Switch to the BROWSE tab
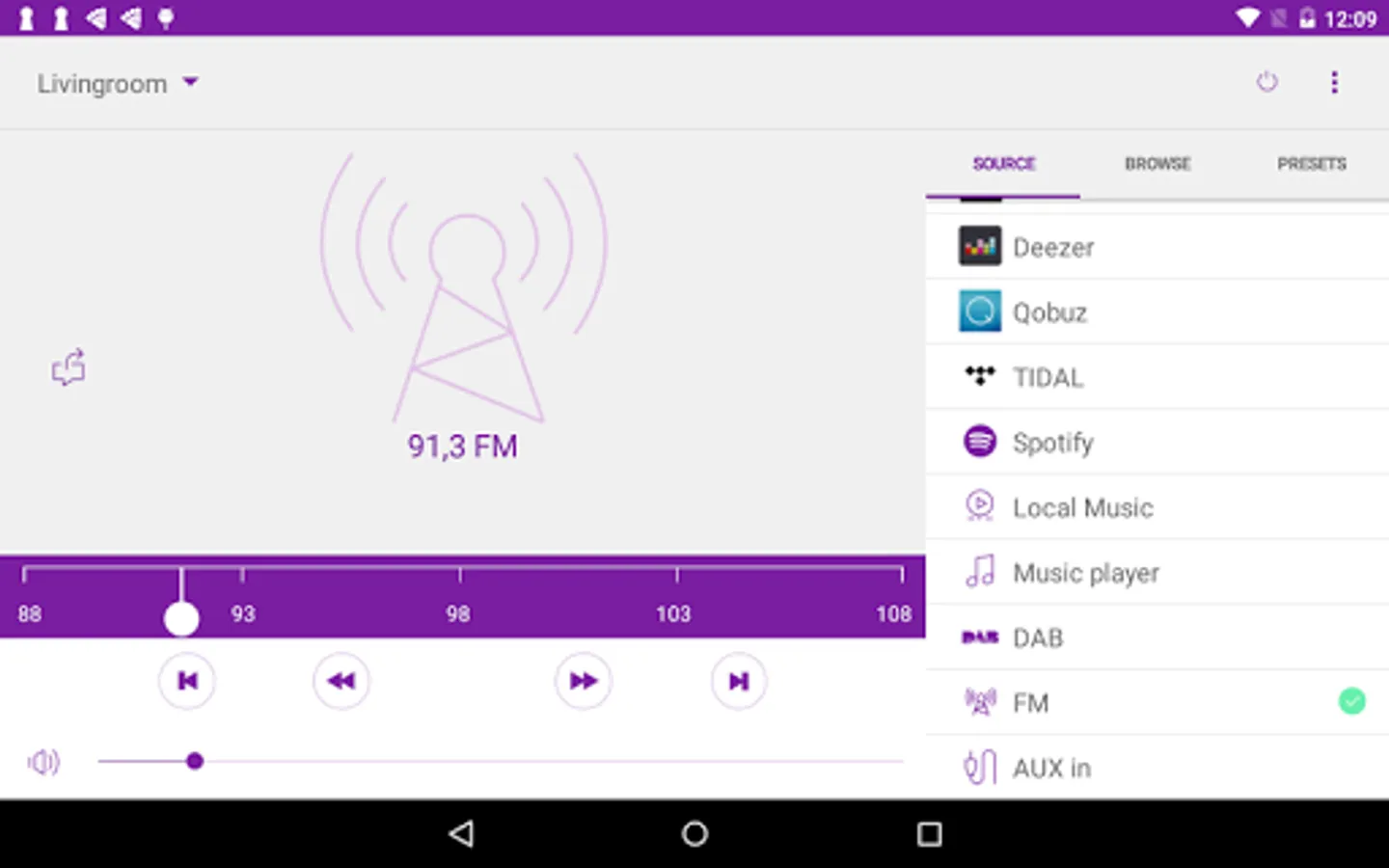The height and width of the screenshot is (868, 1389). pos(1157,164)
